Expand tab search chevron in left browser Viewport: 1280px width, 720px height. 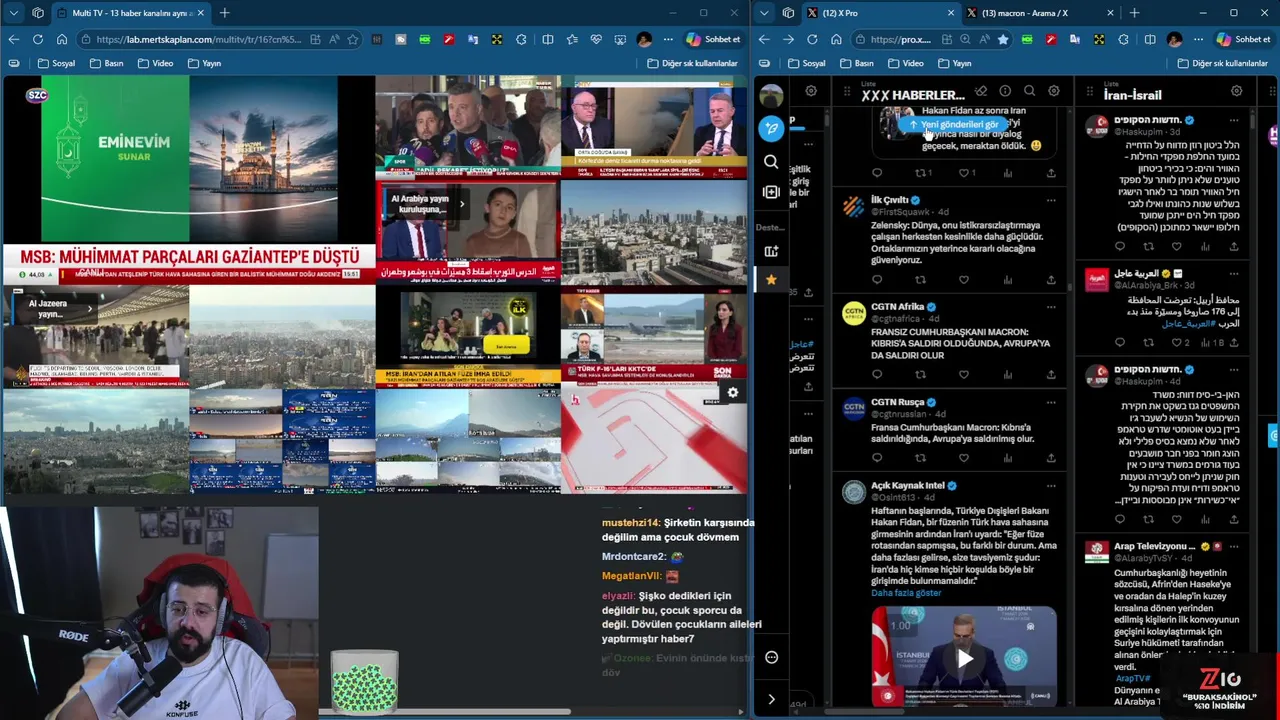click(x=13, y=13)
